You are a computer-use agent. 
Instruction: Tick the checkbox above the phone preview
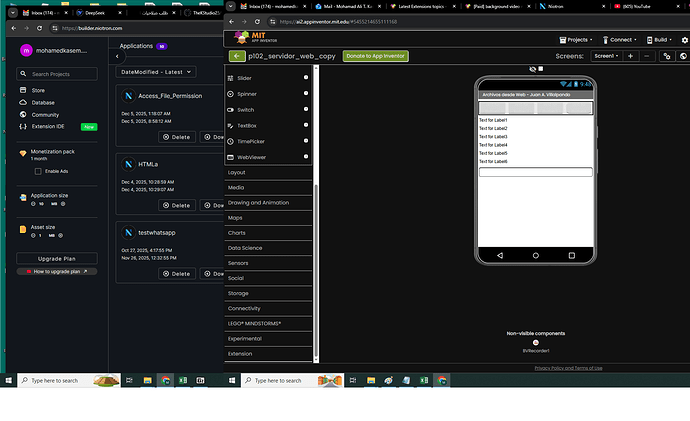pyautogui.click(x=544, y=69)
